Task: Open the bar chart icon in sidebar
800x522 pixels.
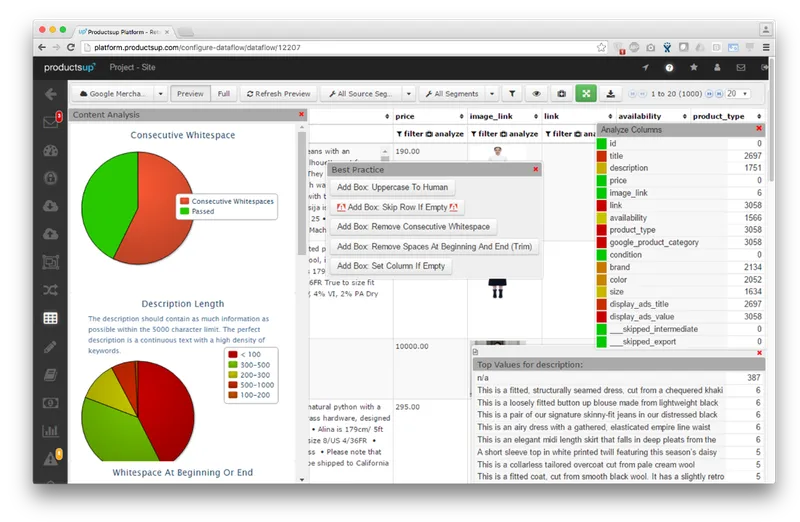Action: point(51,431)
